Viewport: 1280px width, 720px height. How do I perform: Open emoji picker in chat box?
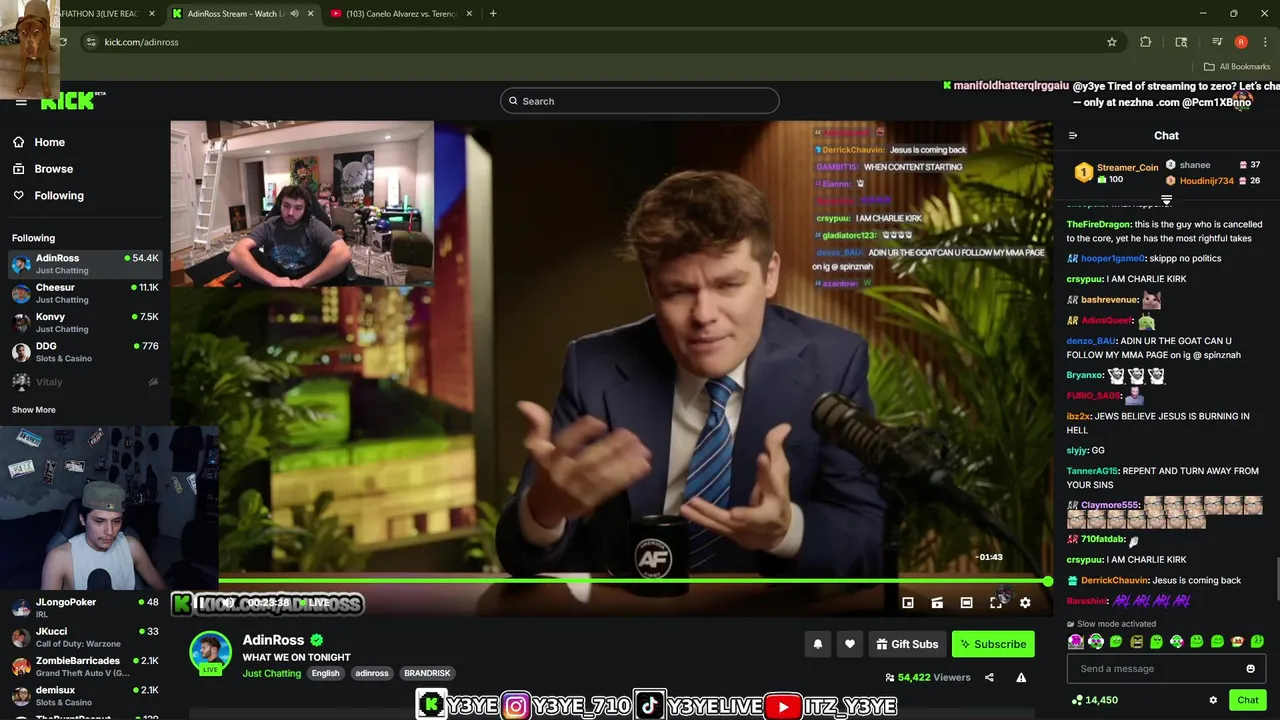[x=1250, y=669]
